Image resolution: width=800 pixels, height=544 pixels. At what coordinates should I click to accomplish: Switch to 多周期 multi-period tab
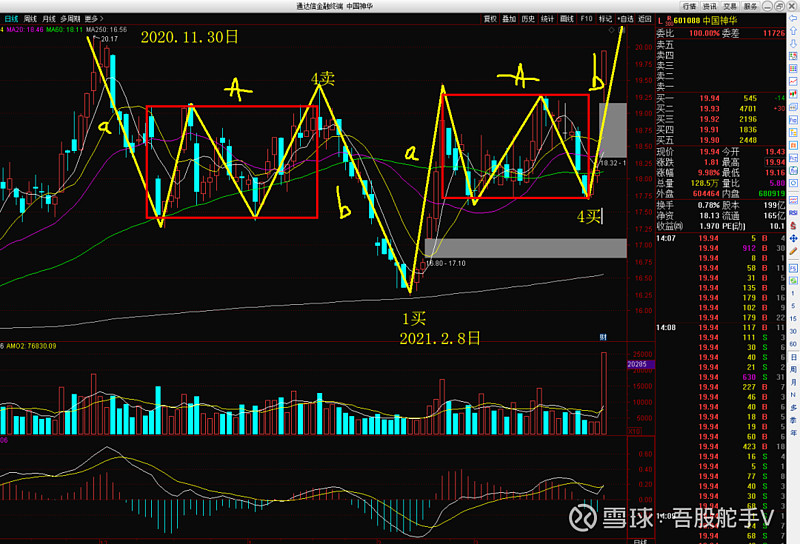click(x=70, y=19)
